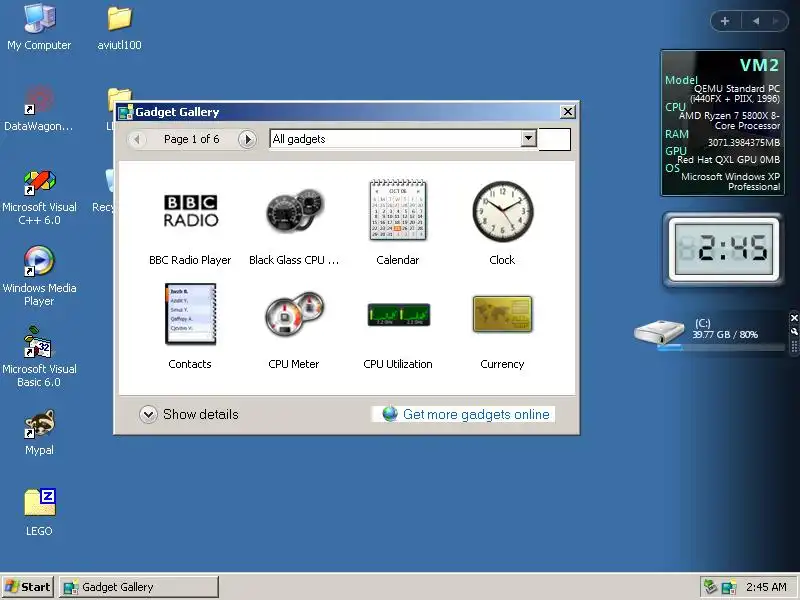Click the Gadget Gallery title bar text
Screen dimensions: 800x600
(x=177, y=112)
